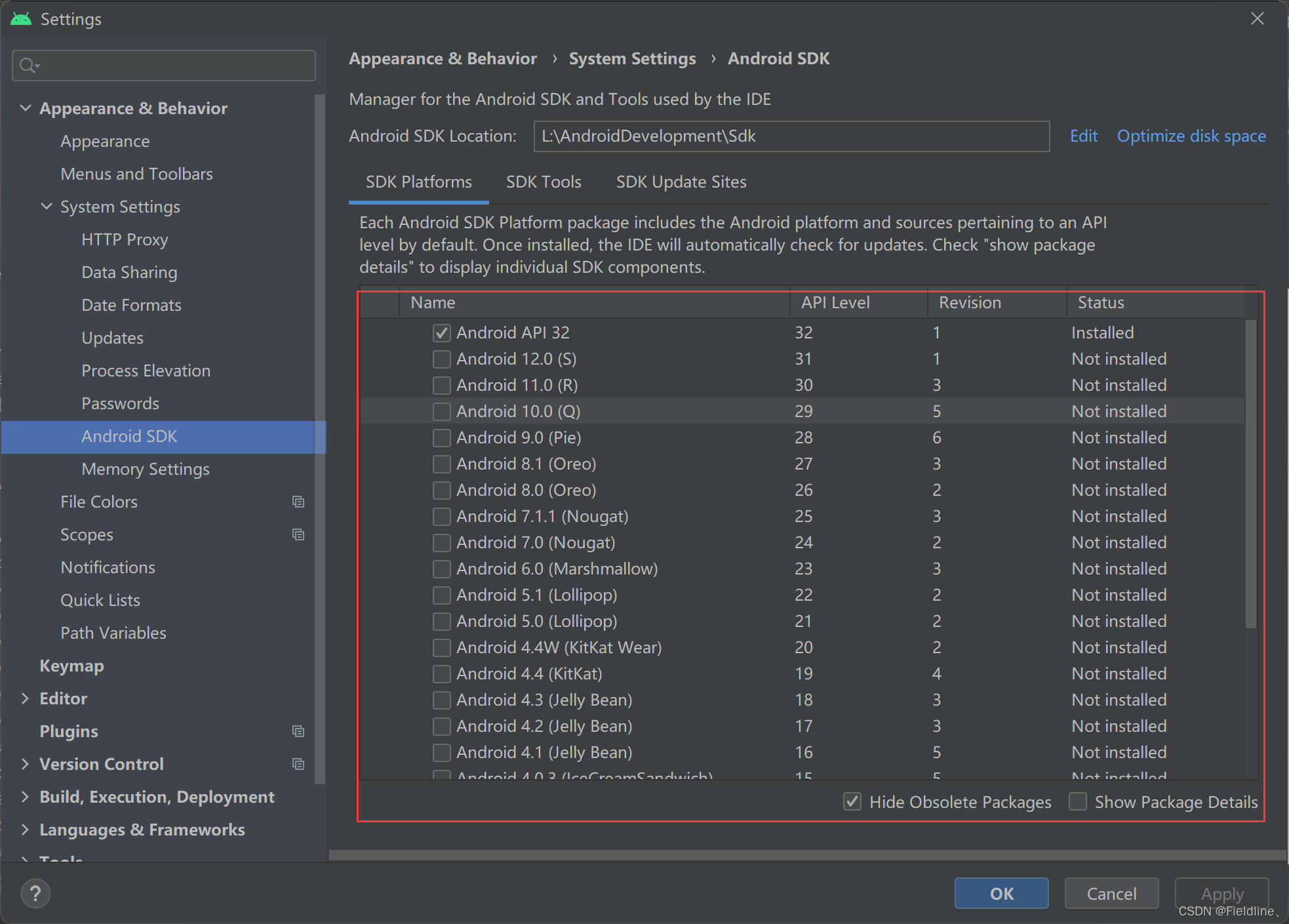This screenshot has height=924, width=1289.
Task: Click the OK button
Action: click(x=1001, y=893)
